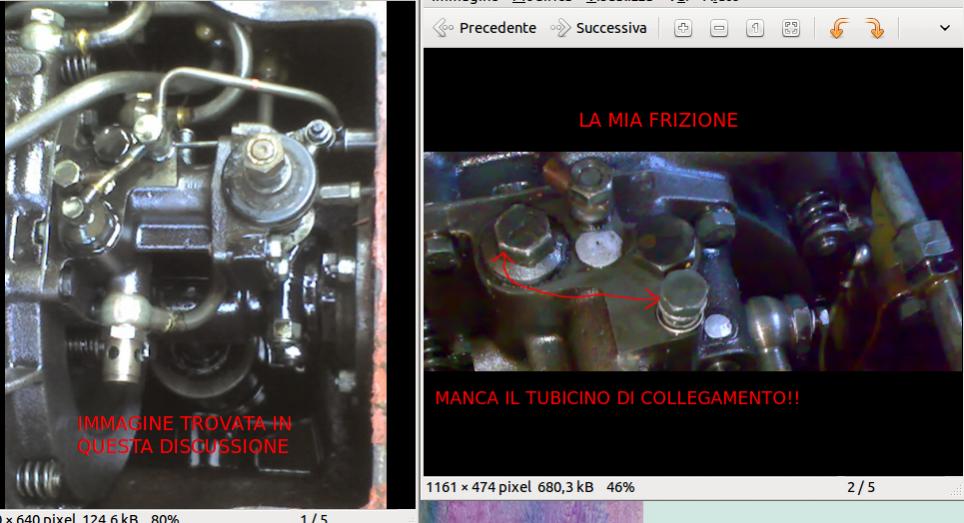964x523 pixels.
Task: Click the MANCA IL TUBICINO DI COLLEGAMENTO text
Action: 617,398
